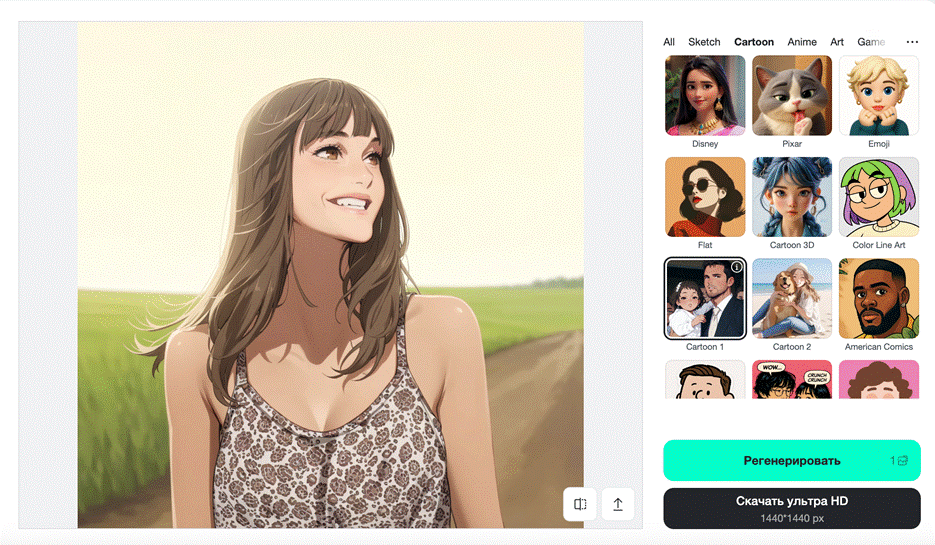Apply the Emoji style
935x545 pixels.
(879, 96)
